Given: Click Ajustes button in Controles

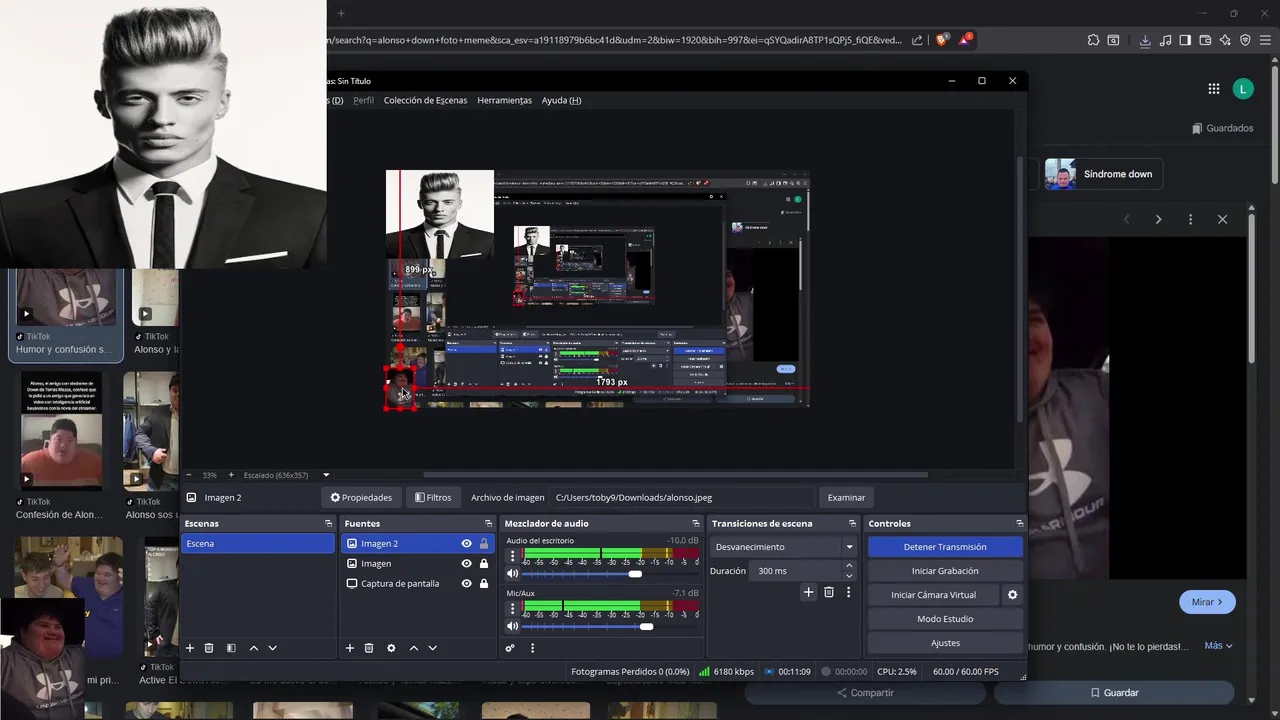Looking at the screenshot, I should [x=945, y=643].
